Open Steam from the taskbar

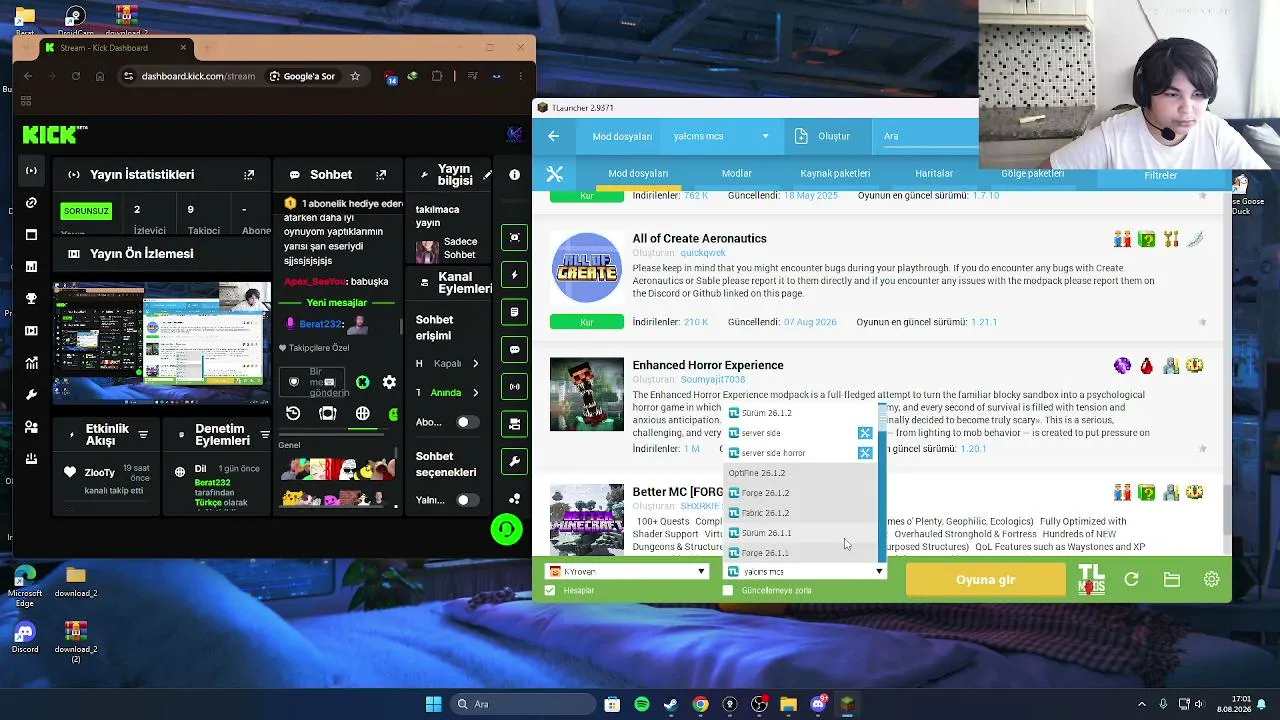[670, 704]
